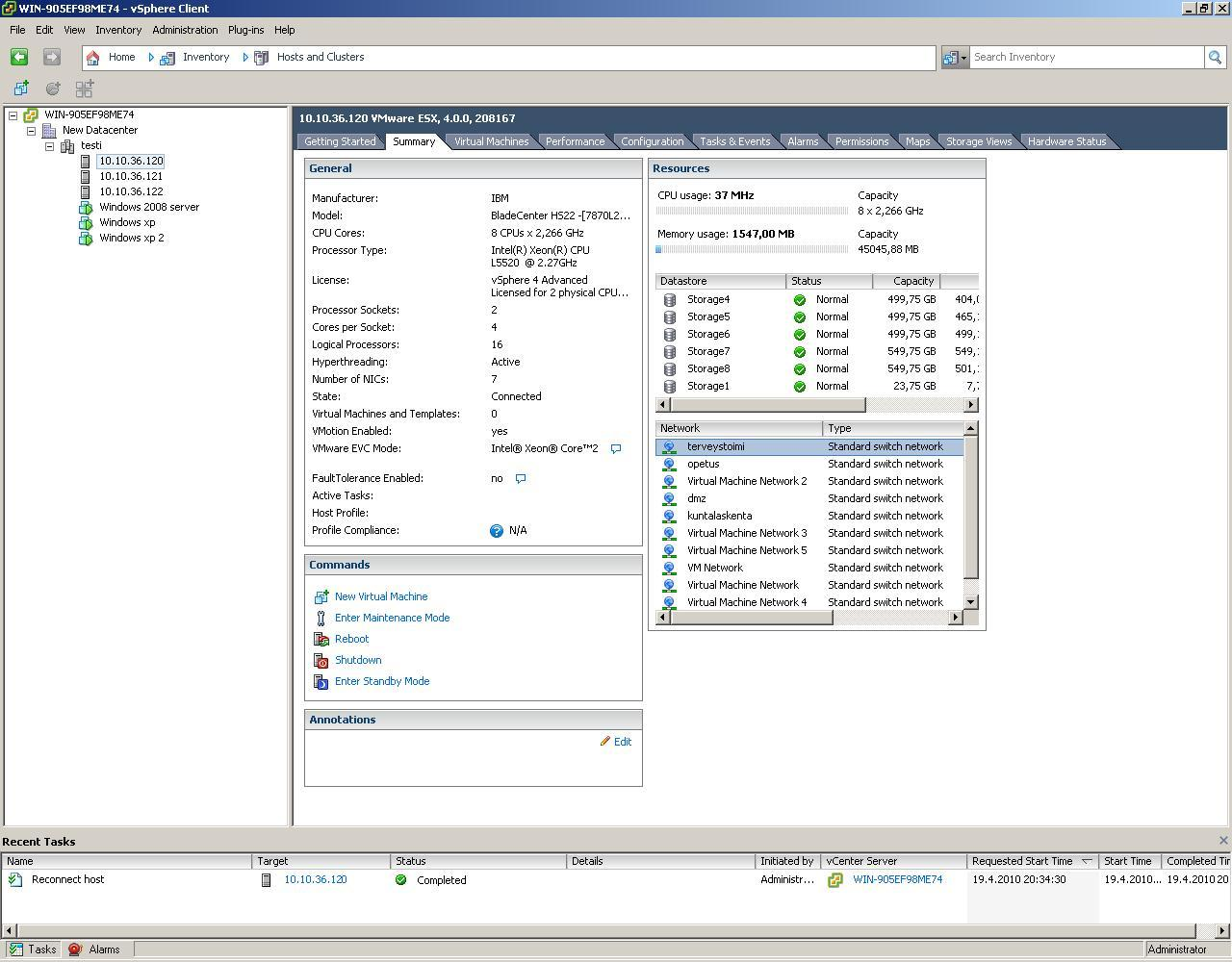Click the memory usage progress bar
The width and height of the screenshot is (1232, 962).
coord(753,249)
